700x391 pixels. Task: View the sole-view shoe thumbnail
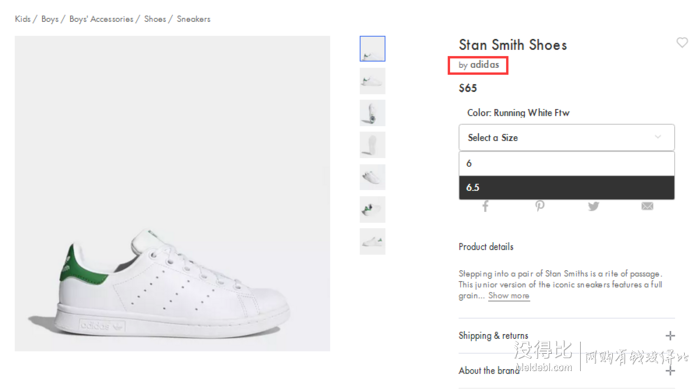coord(372,145)
